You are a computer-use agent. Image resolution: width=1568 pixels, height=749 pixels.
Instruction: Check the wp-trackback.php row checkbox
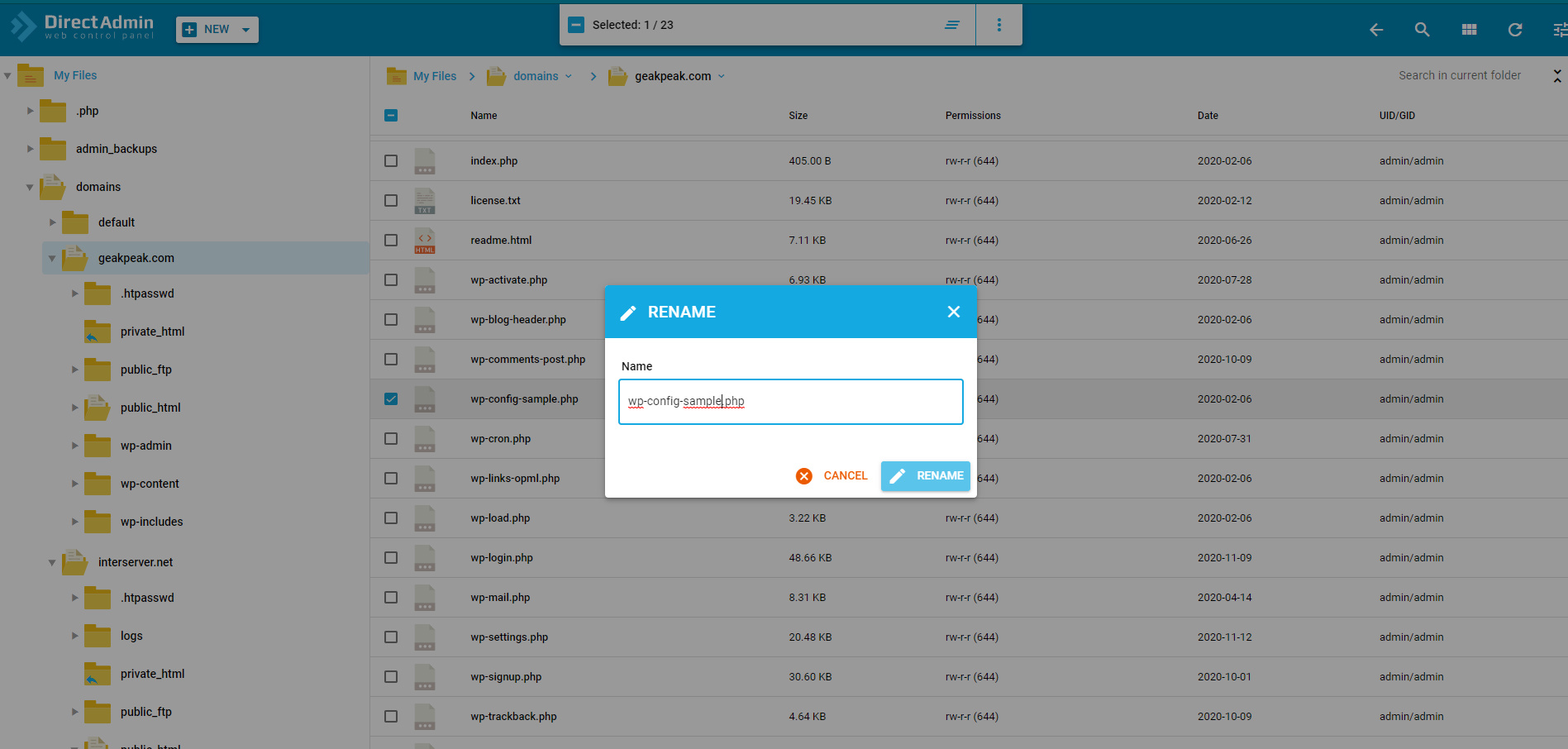point(391,717)
